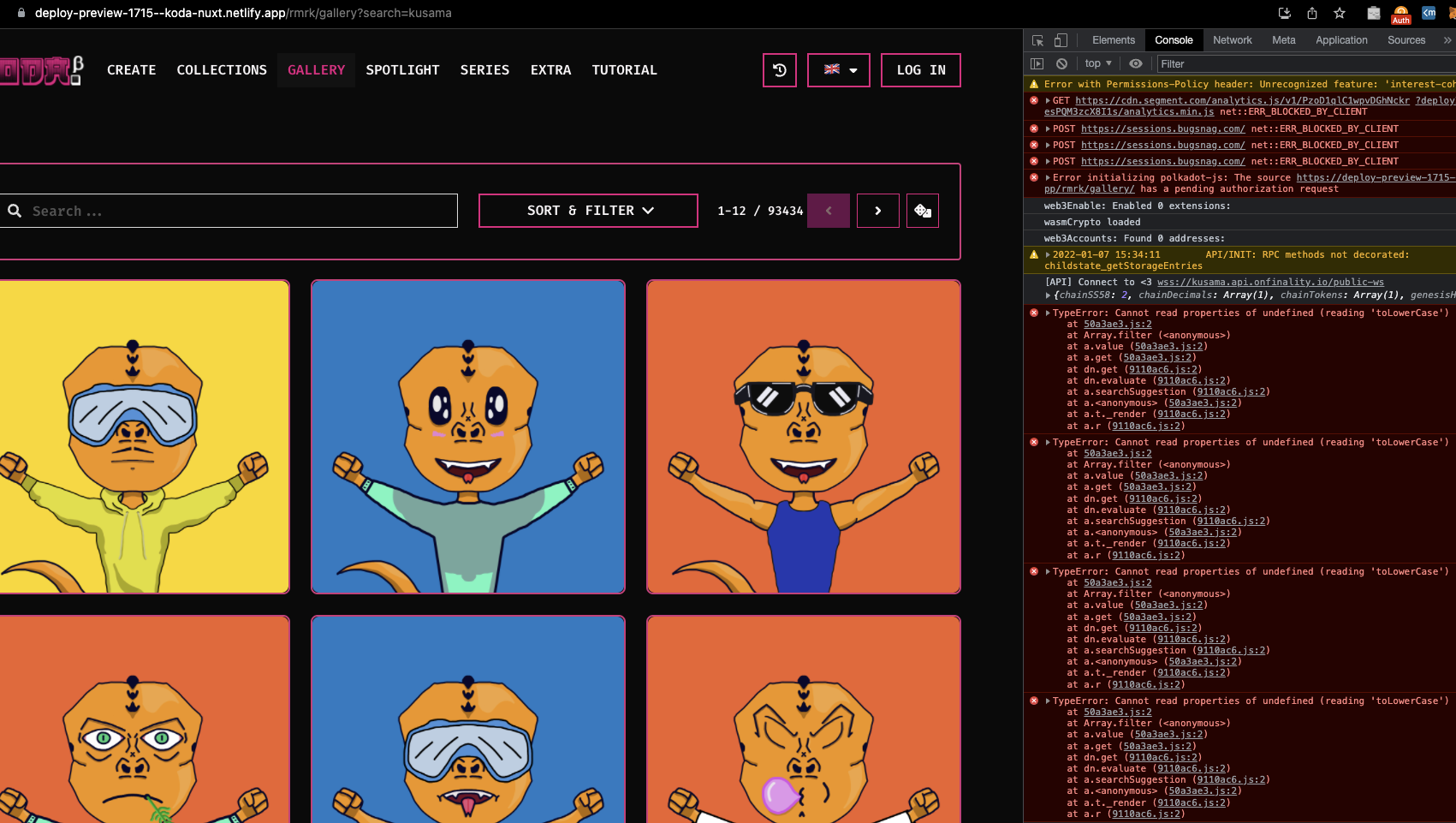Switch to DevTools Elements tab
The height and width of the screenshot is (823, 1456).
(1113, 40)
